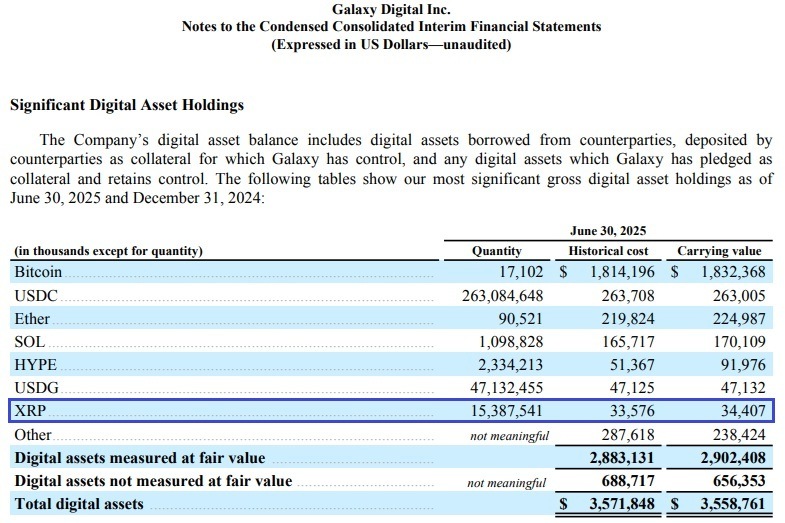
Task: Click the Galaxy Digital Inc. title
Action: pos(392,9)
